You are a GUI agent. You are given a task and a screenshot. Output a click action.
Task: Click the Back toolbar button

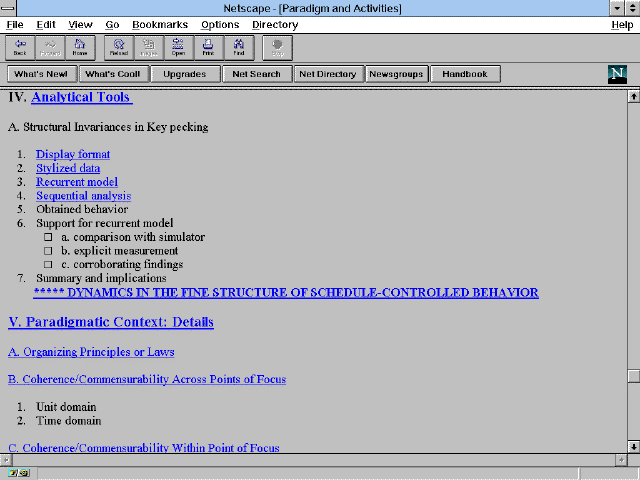(x=20, y=48)
